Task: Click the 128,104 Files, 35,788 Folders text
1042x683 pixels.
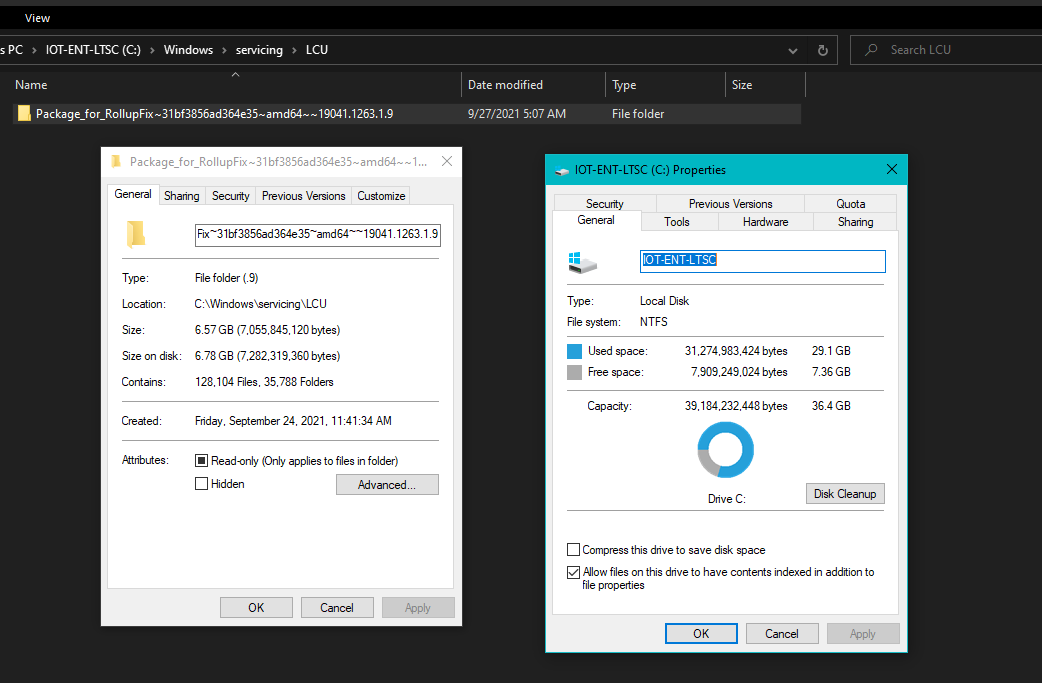Action: click(264, 382)
